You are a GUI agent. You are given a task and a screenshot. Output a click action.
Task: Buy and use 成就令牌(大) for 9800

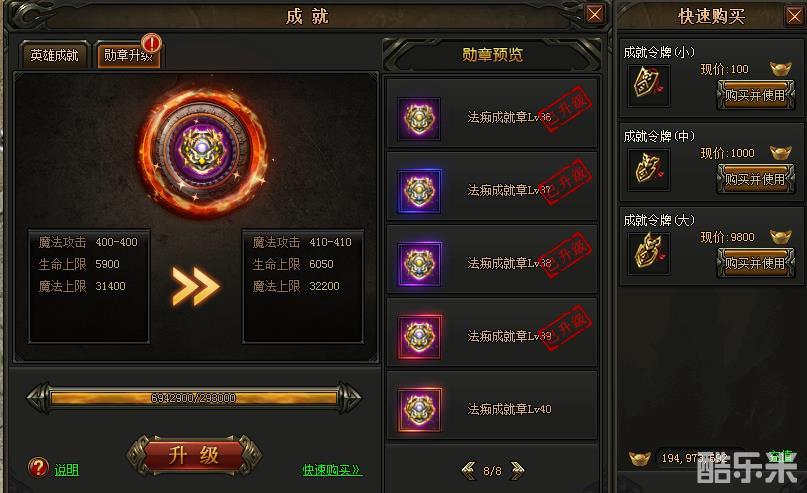755,263
